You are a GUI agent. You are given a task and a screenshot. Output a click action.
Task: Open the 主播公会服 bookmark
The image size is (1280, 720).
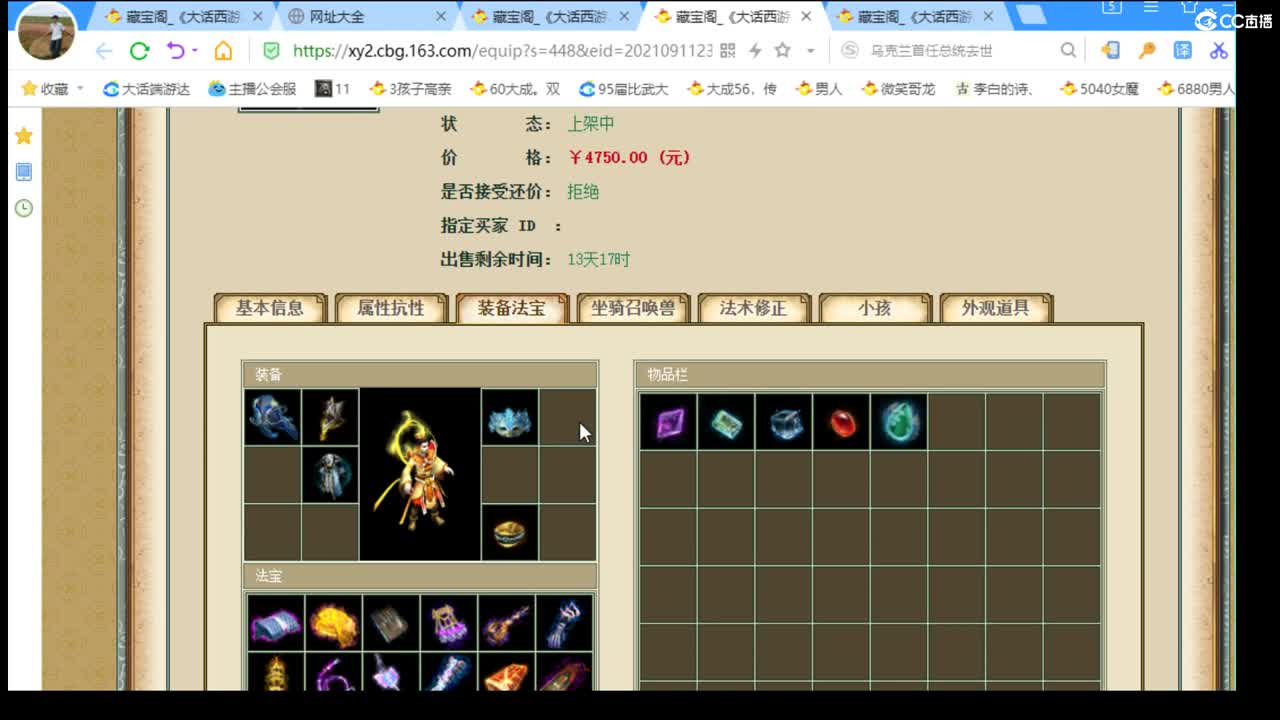tap(252, 89)
